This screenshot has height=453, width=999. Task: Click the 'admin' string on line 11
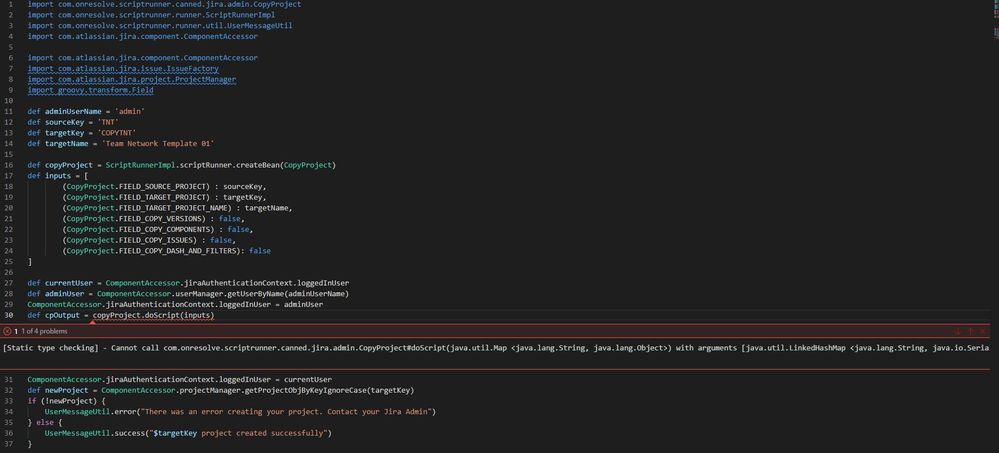[129, 111]
